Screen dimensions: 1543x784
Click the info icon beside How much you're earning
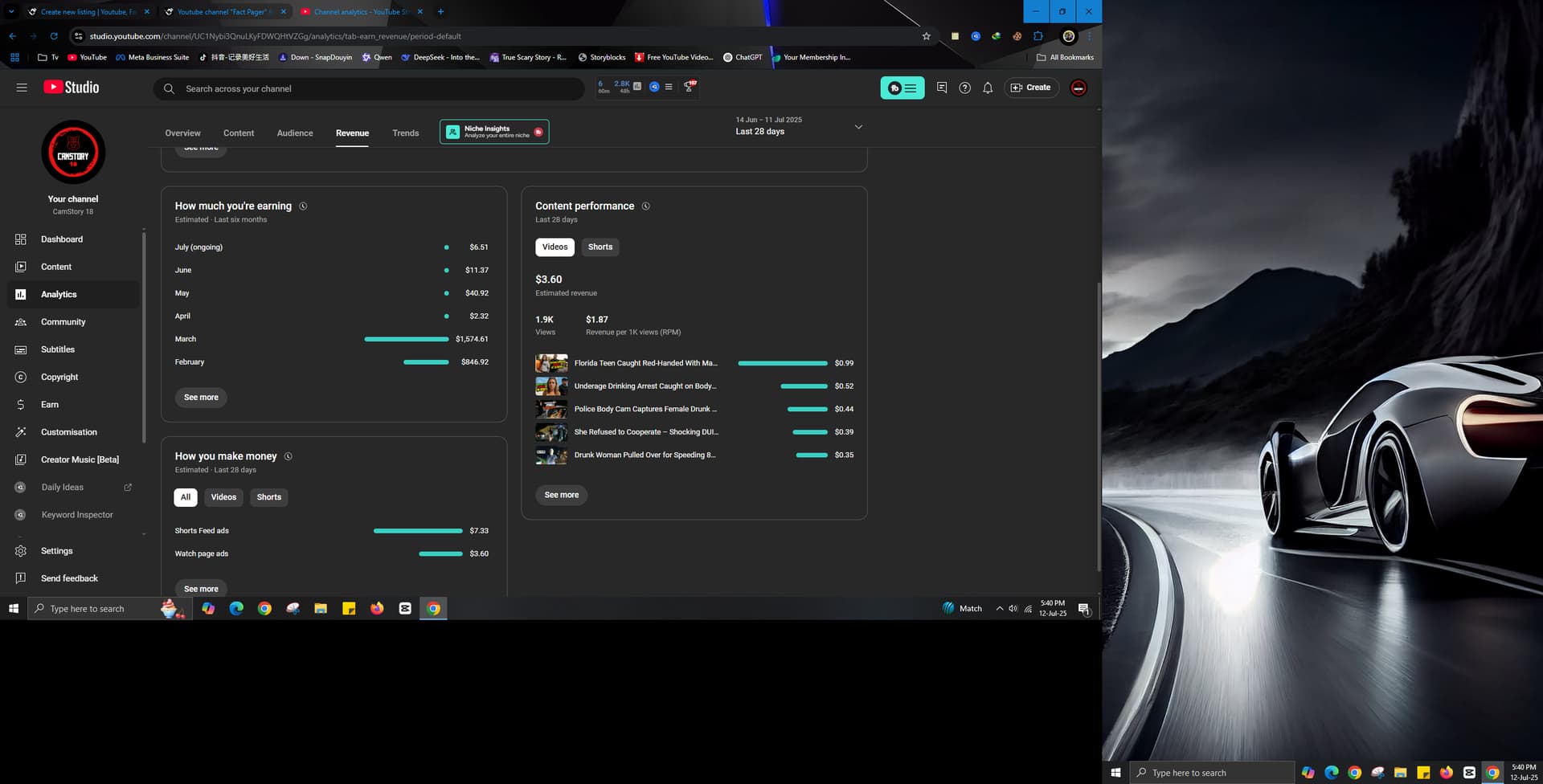coord(303,206)
